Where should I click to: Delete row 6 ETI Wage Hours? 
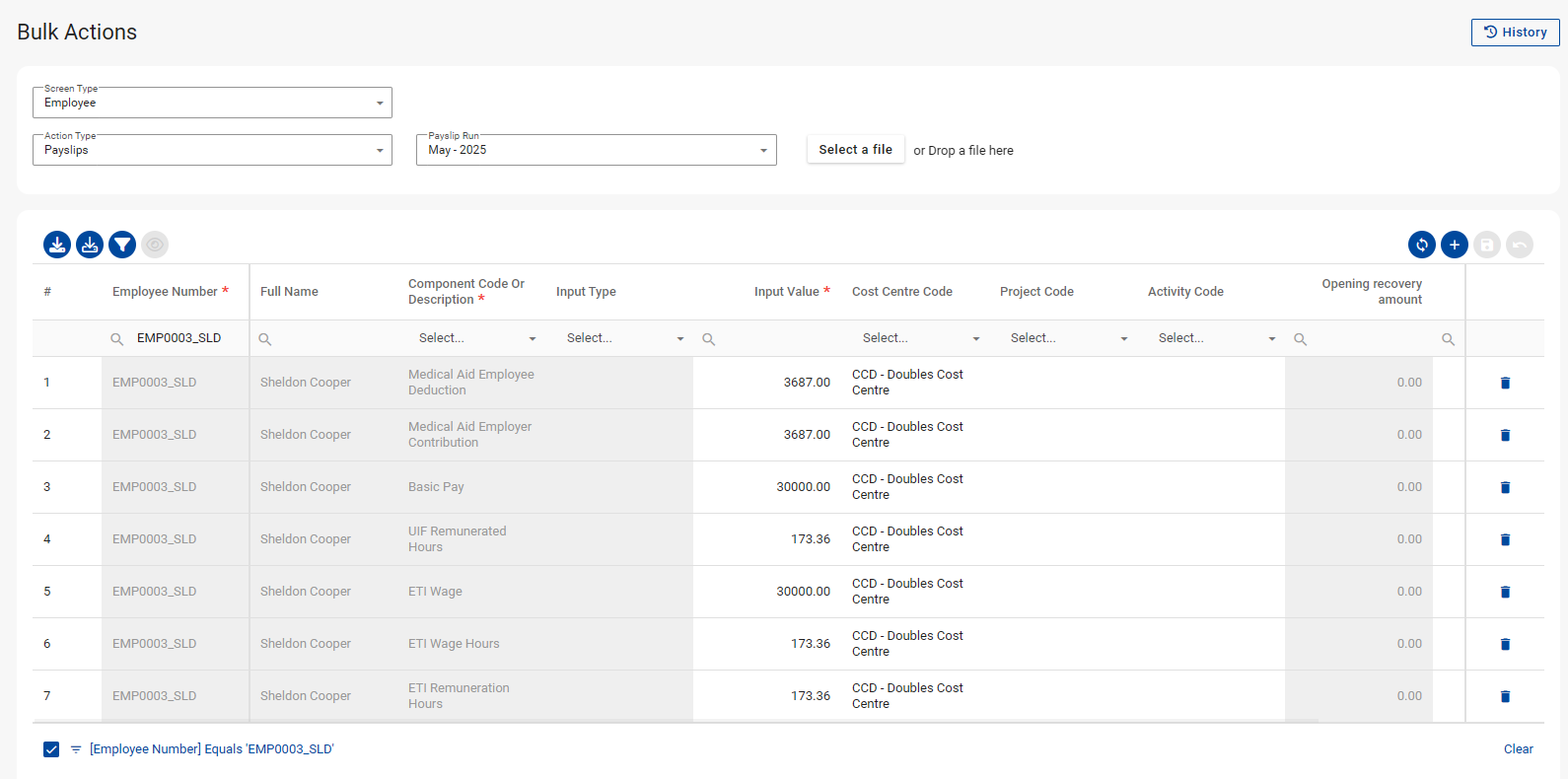pyautogui.click(x=1505, y=644)
